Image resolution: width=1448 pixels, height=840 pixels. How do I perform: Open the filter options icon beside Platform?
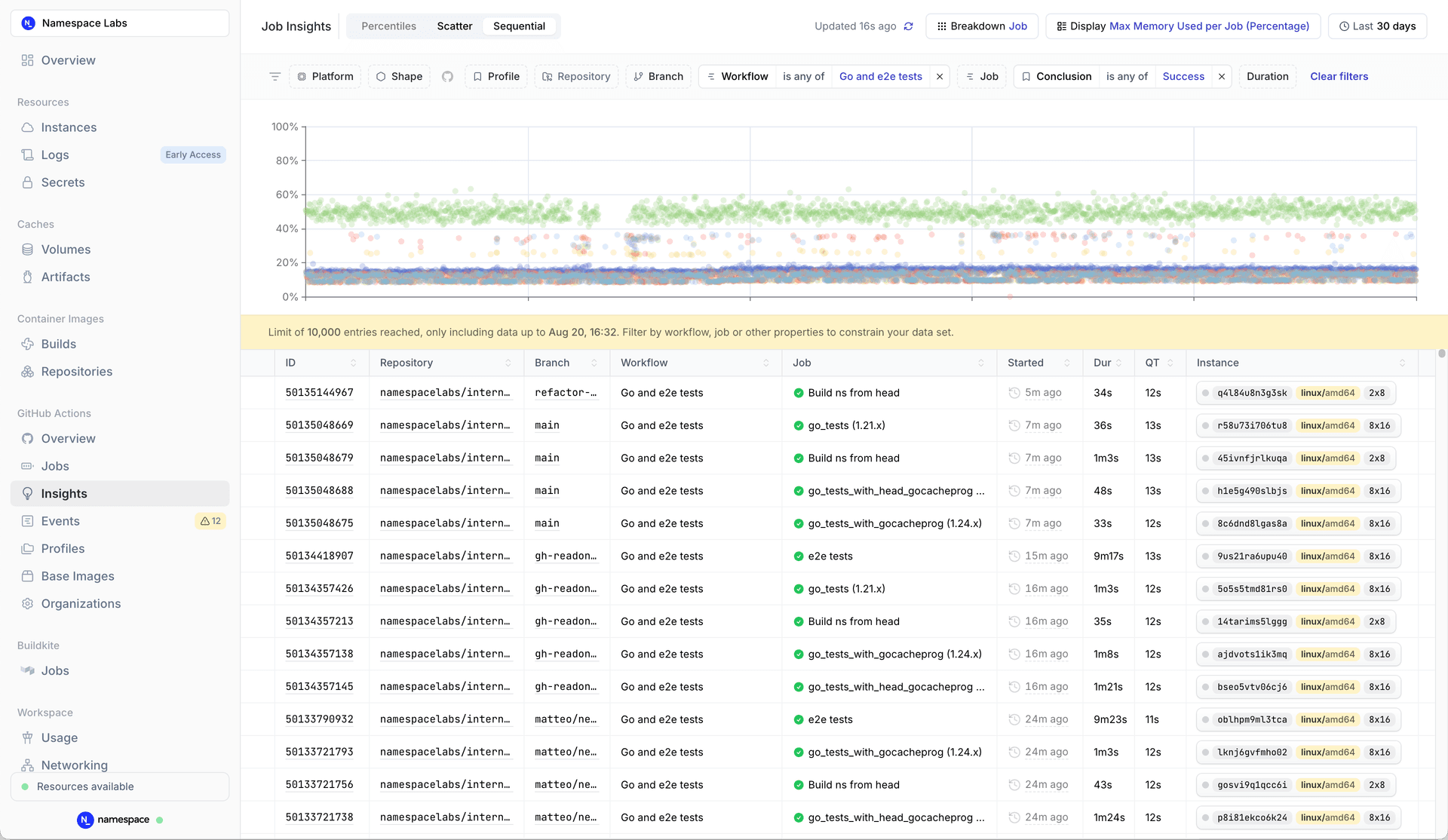275,76
